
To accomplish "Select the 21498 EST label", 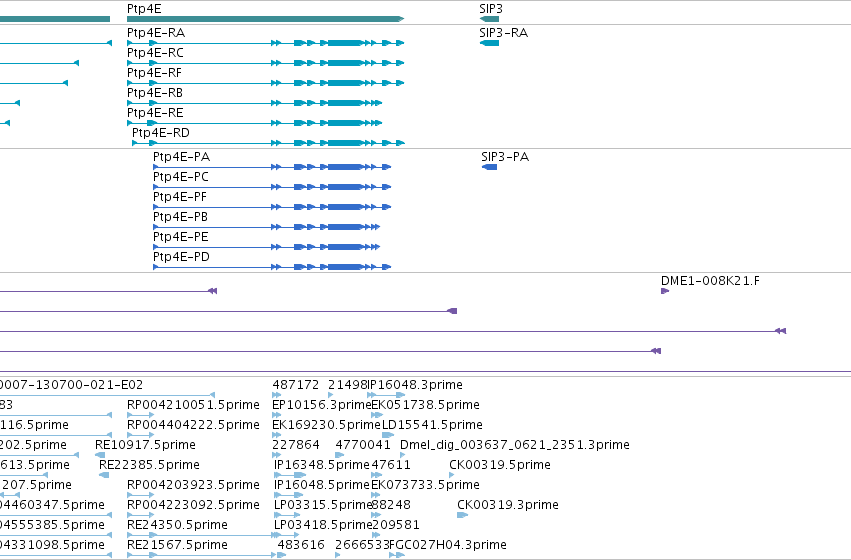I will pyautogui.click(x=348, y=385).
